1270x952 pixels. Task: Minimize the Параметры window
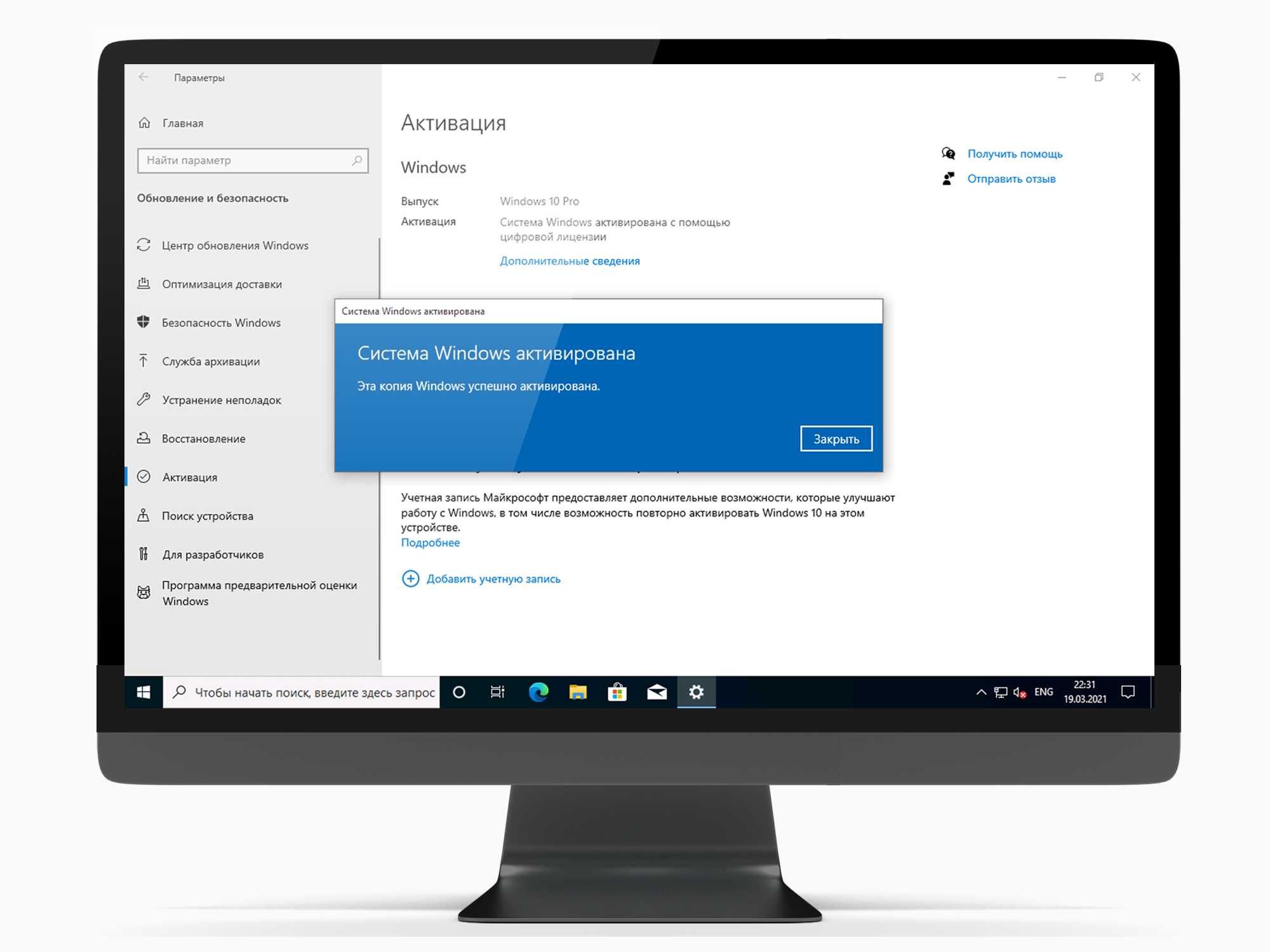[1062, 77]
